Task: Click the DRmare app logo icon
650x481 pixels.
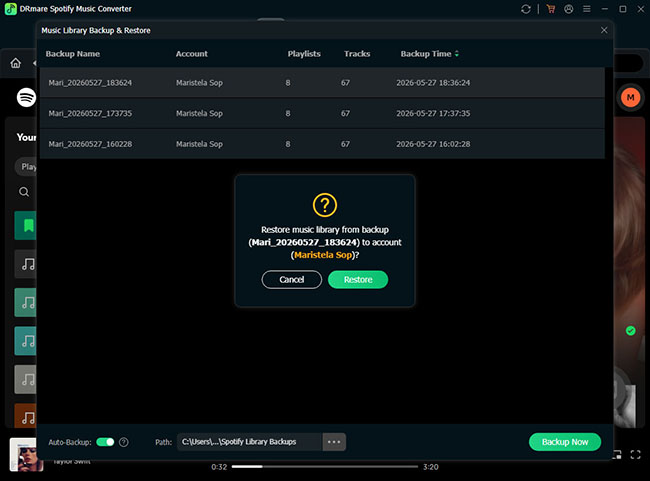Action: (11, 9)
